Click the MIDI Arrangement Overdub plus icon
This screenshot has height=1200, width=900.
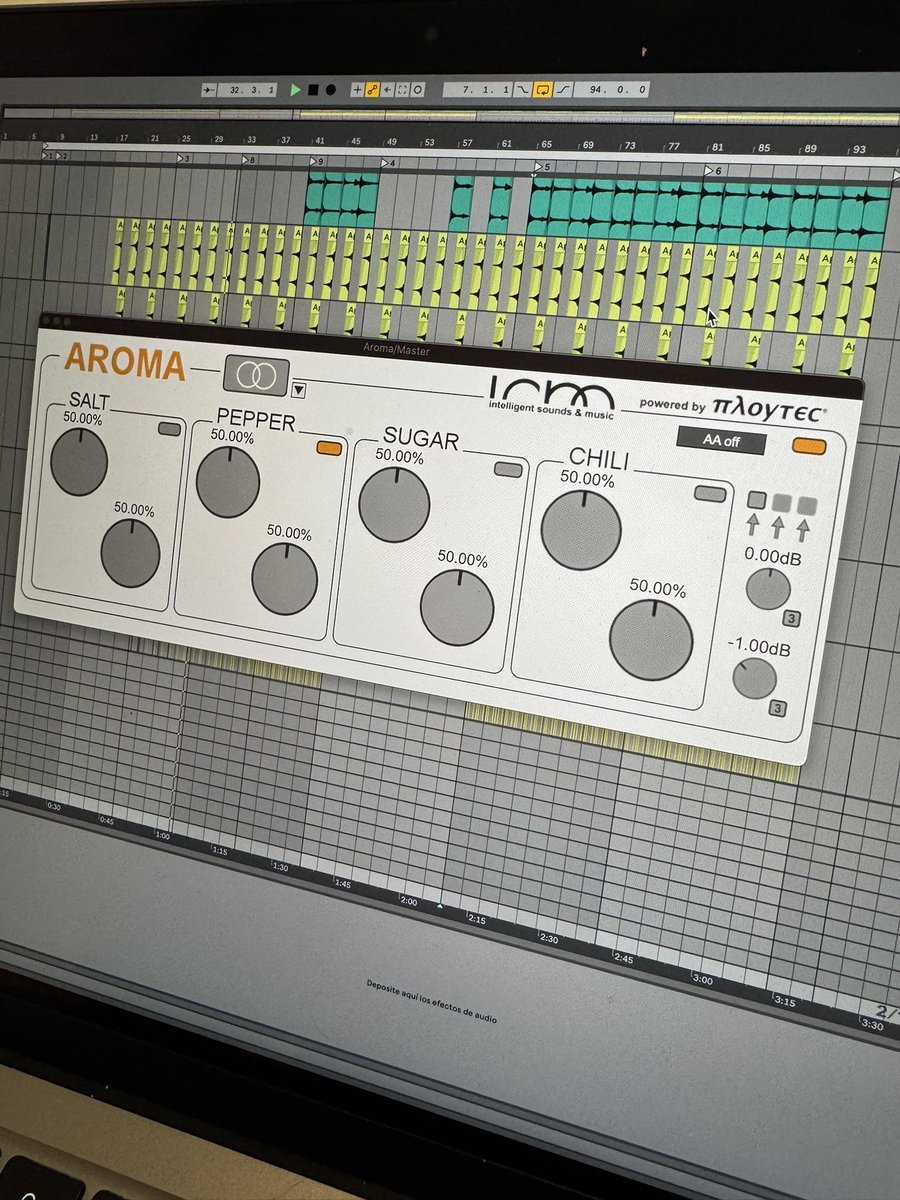point(357,89)
